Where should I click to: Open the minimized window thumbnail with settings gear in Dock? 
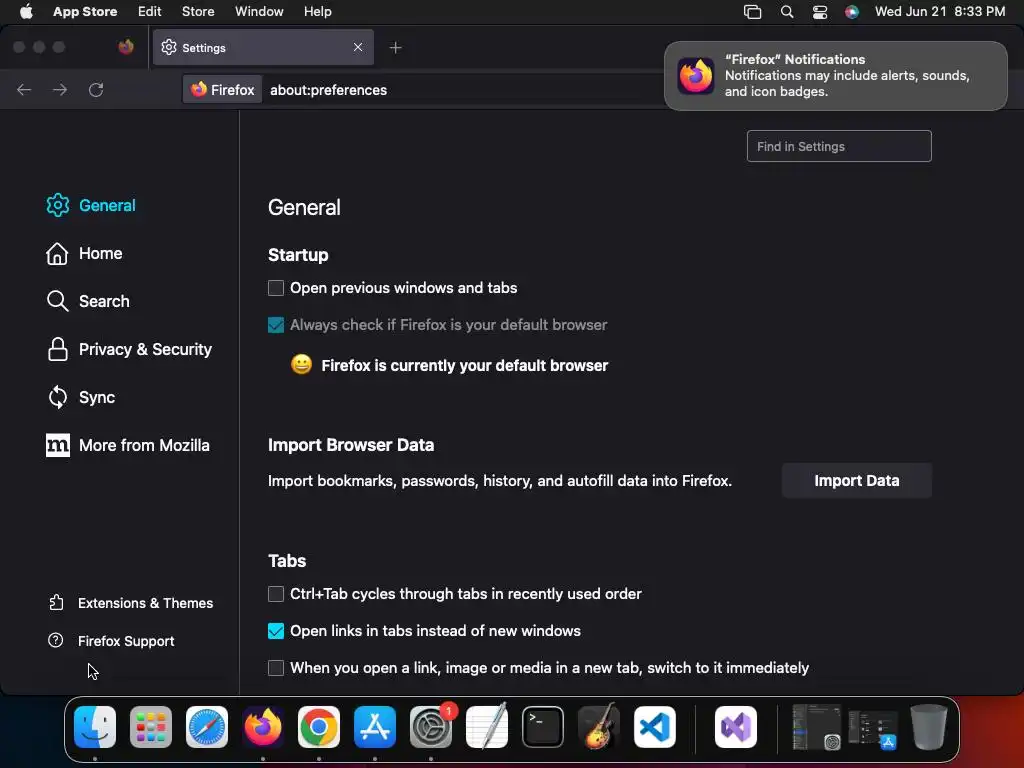(x=816, y=726)
